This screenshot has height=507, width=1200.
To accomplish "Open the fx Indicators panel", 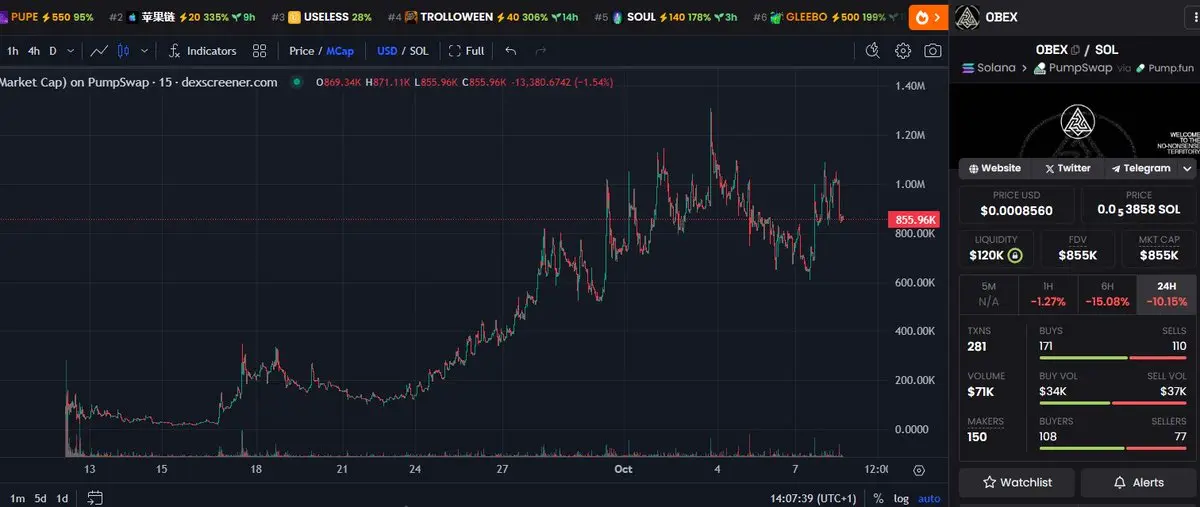I will (x=203, y=51).
